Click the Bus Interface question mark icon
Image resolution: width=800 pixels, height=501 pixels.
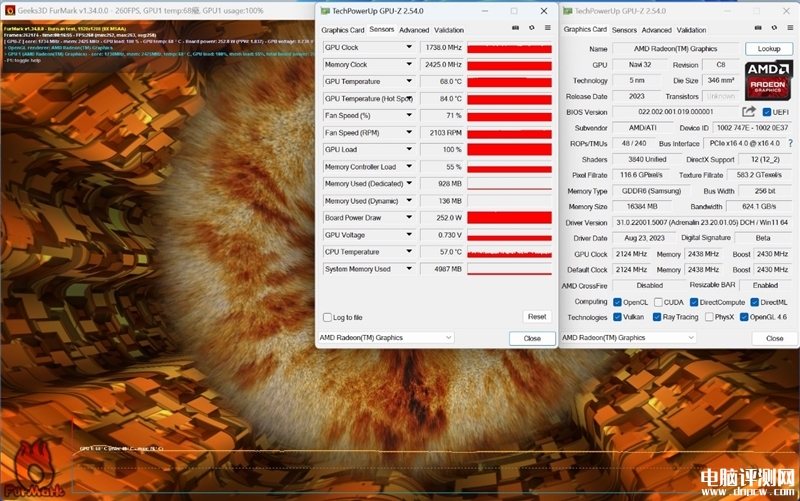[791, 143]
